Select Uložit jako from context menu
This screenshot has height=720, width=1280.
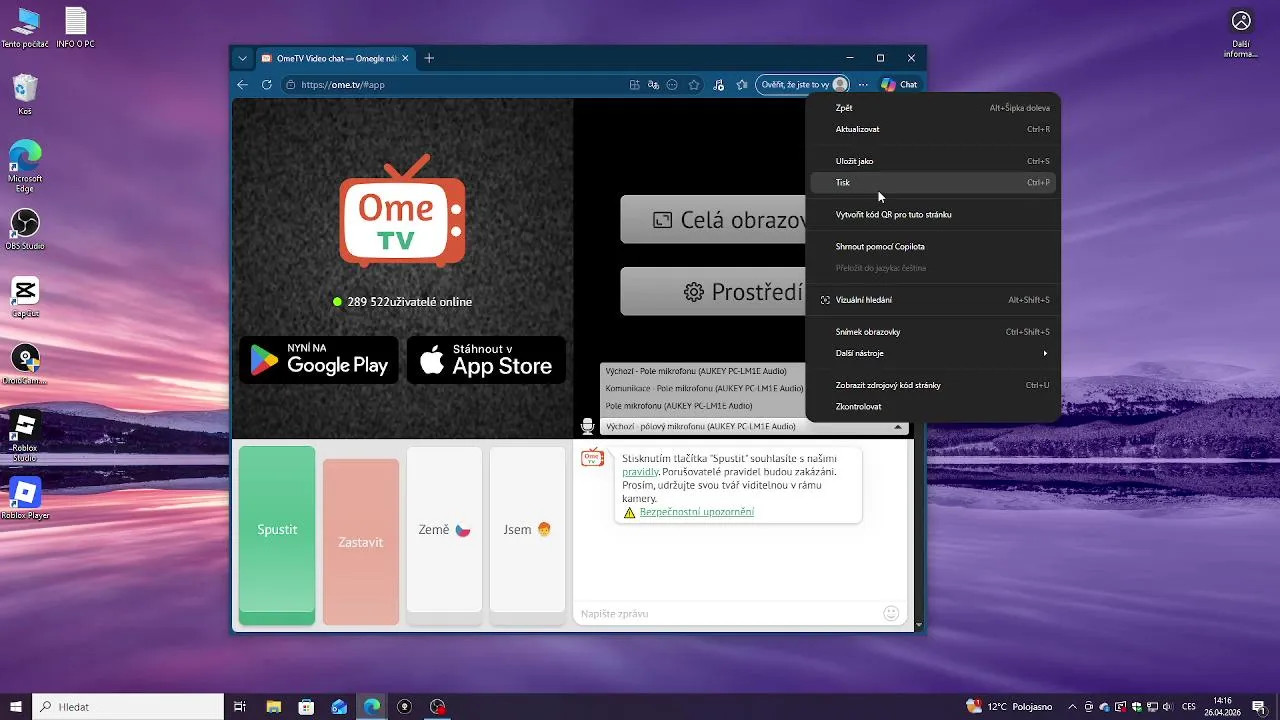click(x=932, y=161)
